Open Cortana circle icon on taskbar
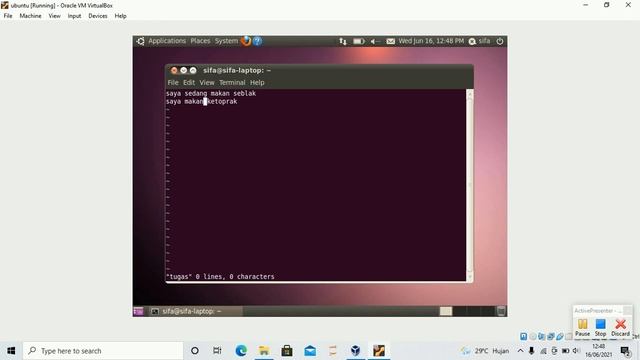This screenshot has width=640, height=360. (195, 351)
